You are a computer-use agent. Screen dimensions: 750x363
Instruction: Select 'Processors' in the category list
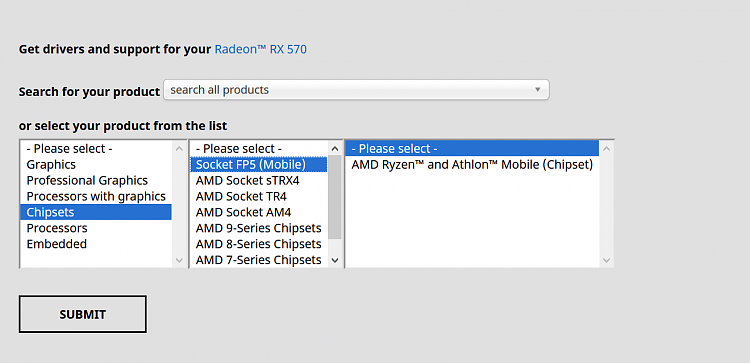coord(96,228)
